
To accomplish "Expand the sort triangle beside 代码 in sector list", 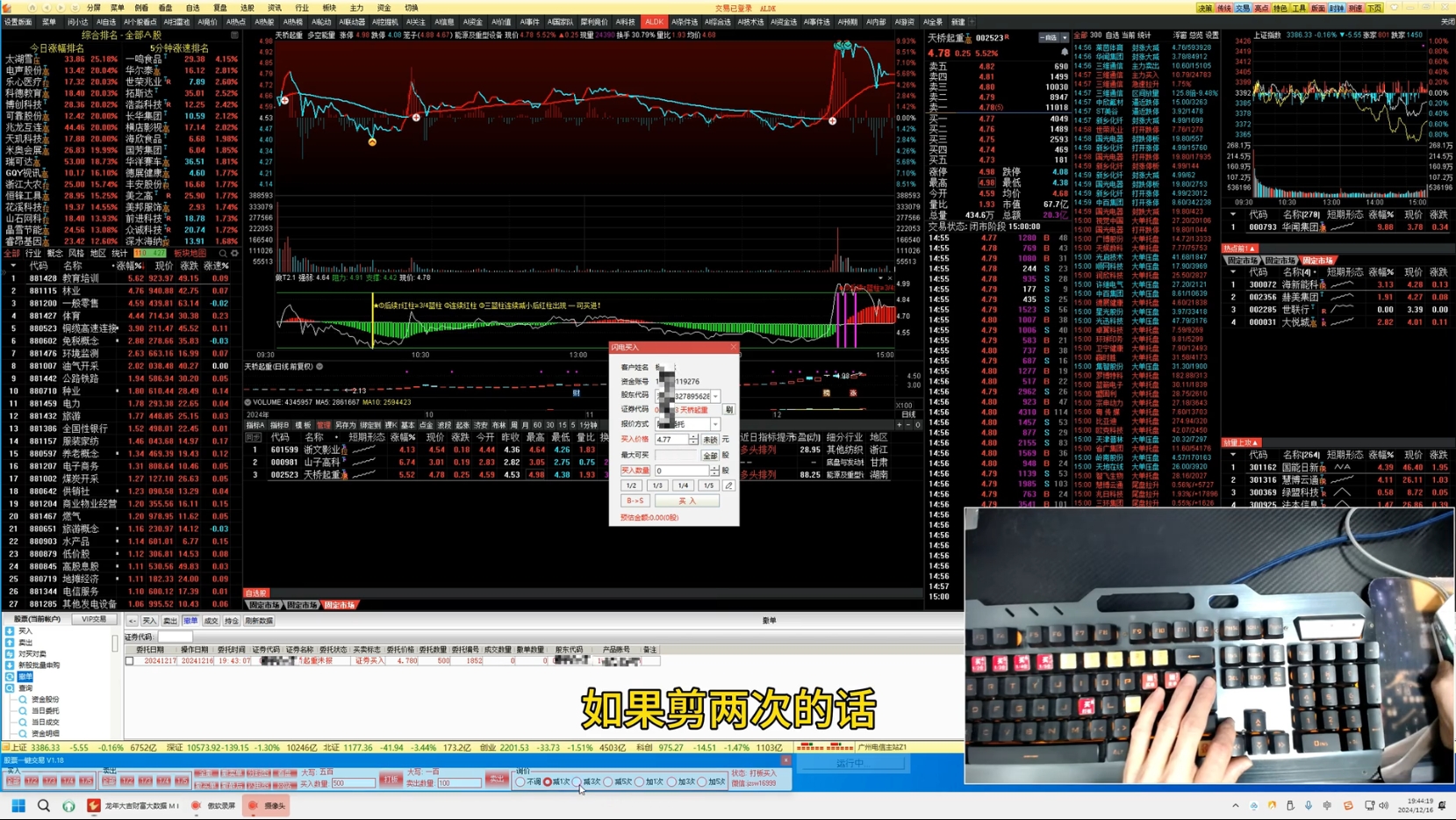I will click(12, 265).
